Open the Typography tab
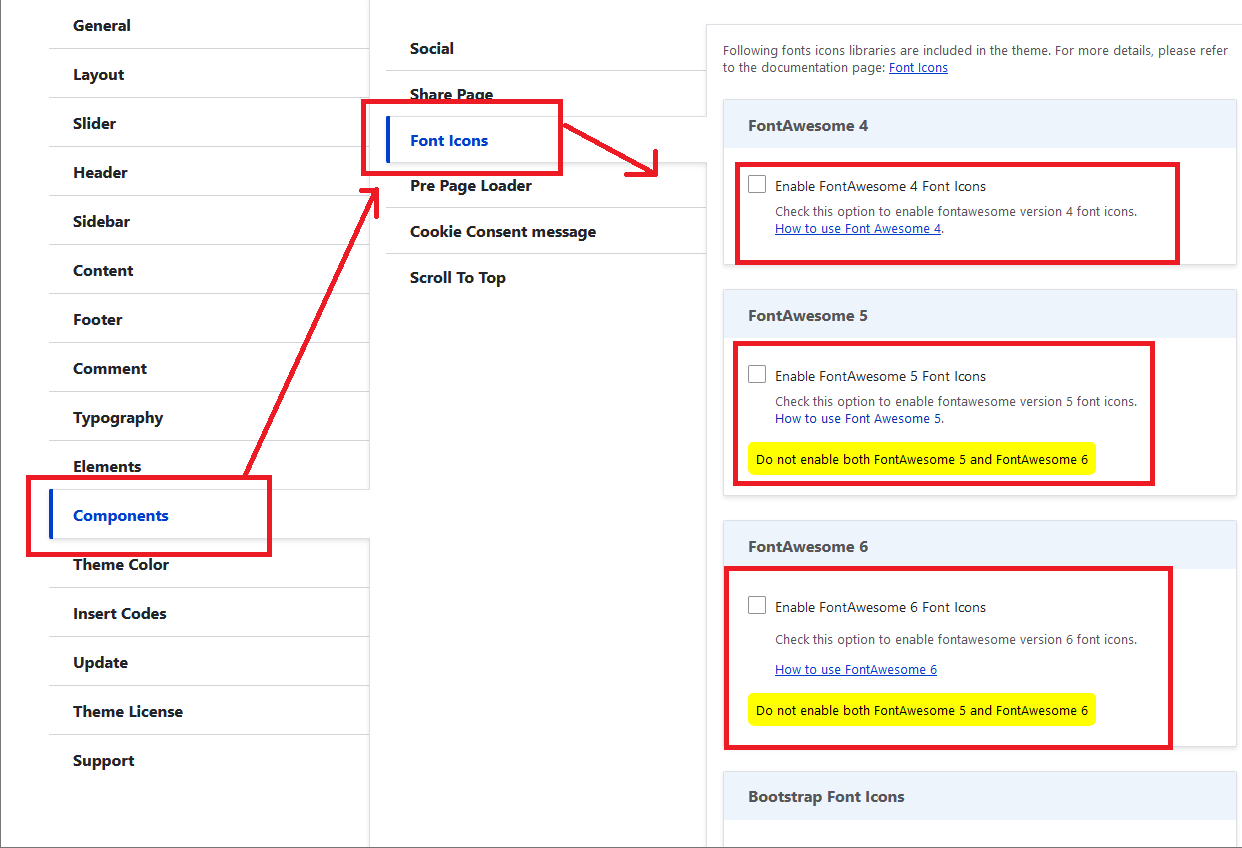The width and height of the screenshot is (1242, 848). tap(118, 418)
